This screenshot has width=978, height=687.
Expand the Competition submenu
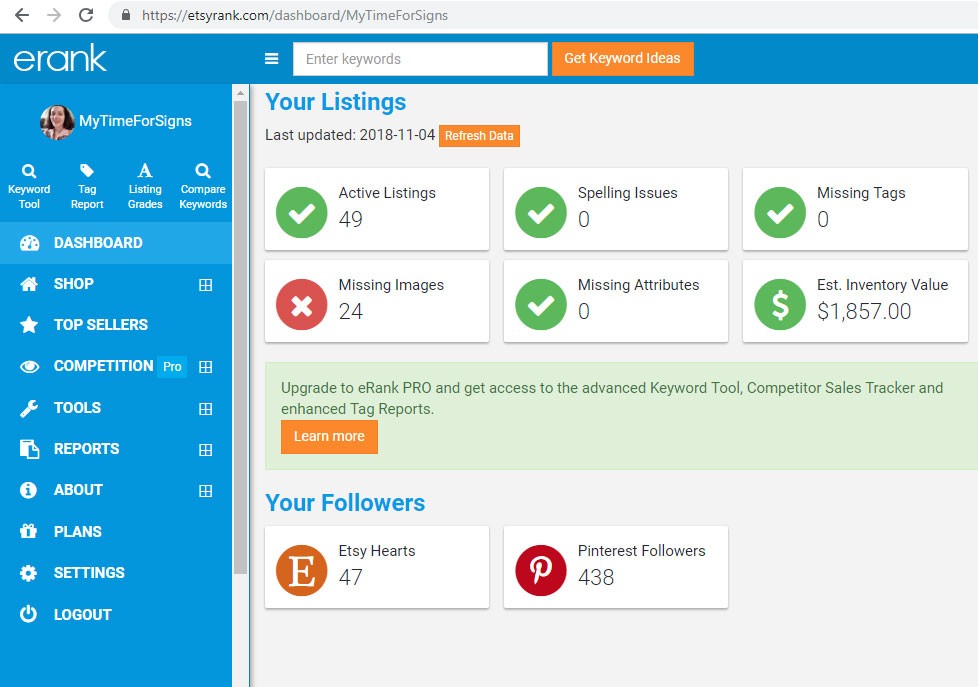pos(205,367)
